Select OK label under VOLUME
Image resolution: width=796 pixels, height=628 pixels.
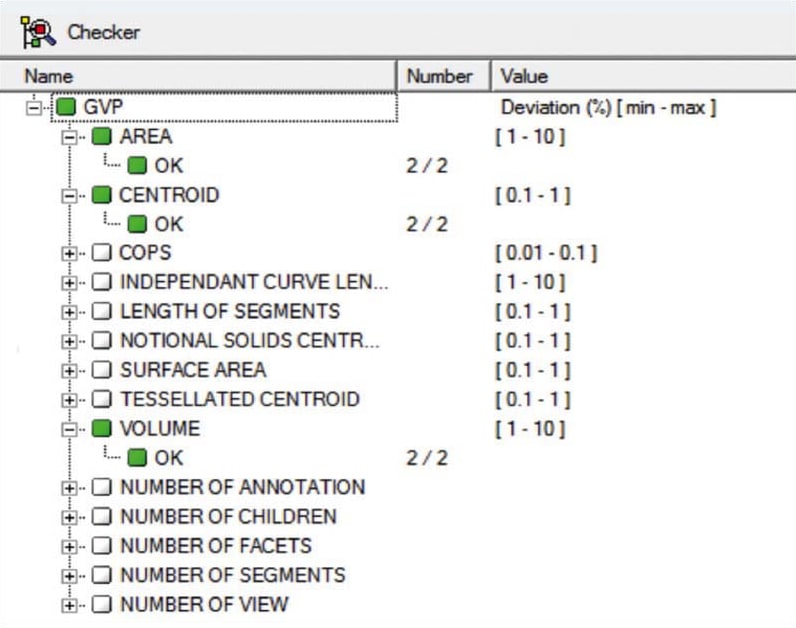(169, 458)
